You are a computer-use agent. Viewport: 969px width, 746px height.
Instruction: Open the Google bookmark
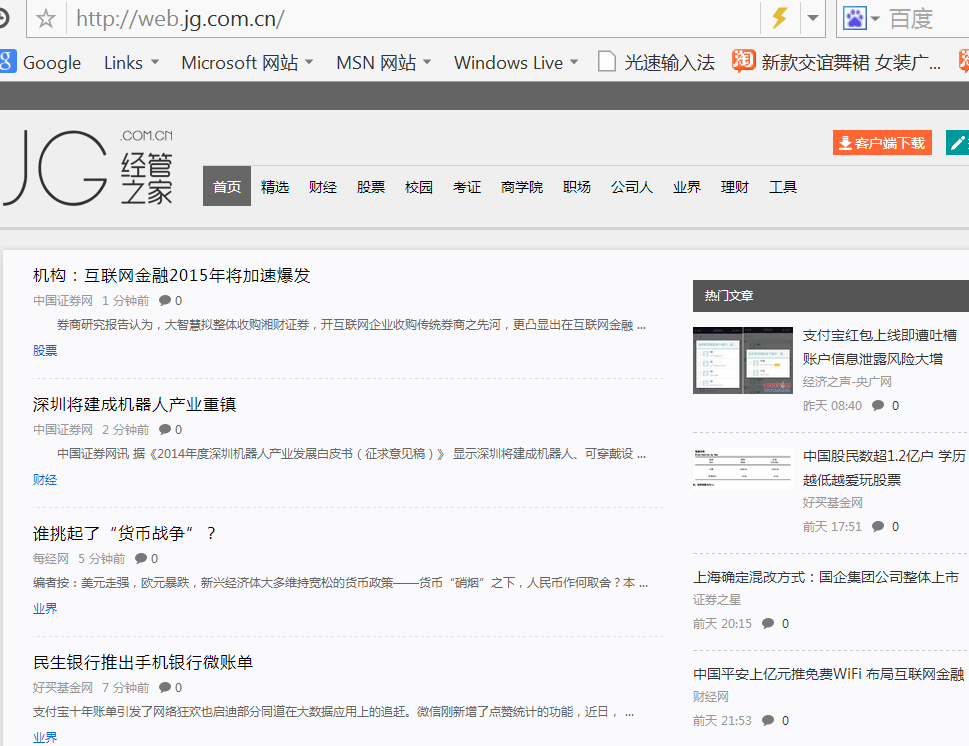click(x=41, y=62)
